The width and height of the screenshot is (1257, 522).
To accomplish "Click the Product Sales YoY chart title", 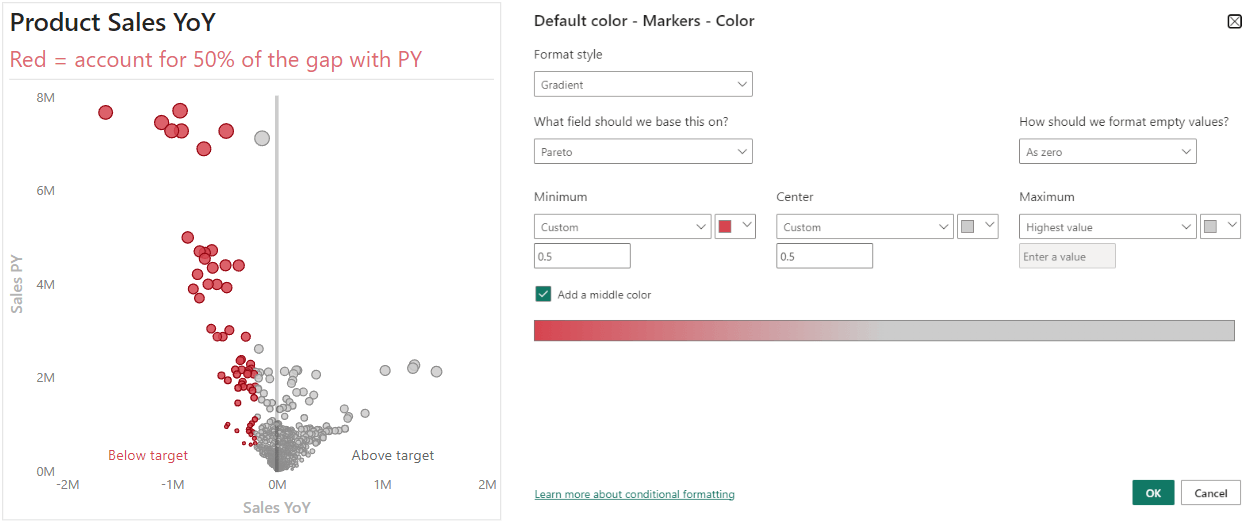I will pos(113,22).
